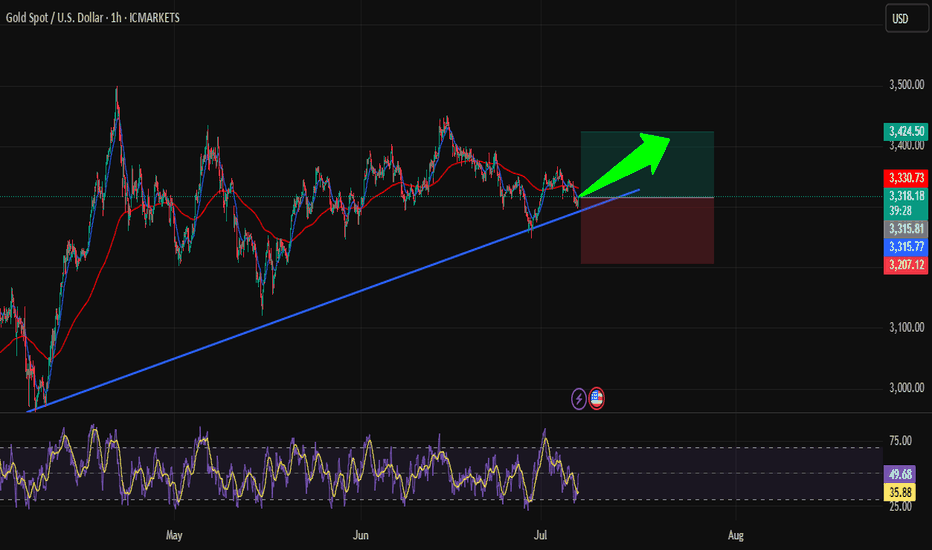Image resolution: width=932 pixels, height=550 pixels.
Task: Click the US flag economic event icon
Action: point(597,399)
